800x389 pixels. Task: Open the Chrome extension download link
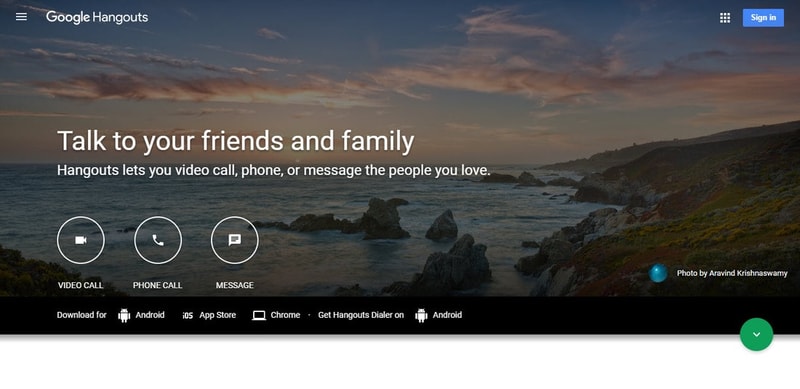coord(285,315)
